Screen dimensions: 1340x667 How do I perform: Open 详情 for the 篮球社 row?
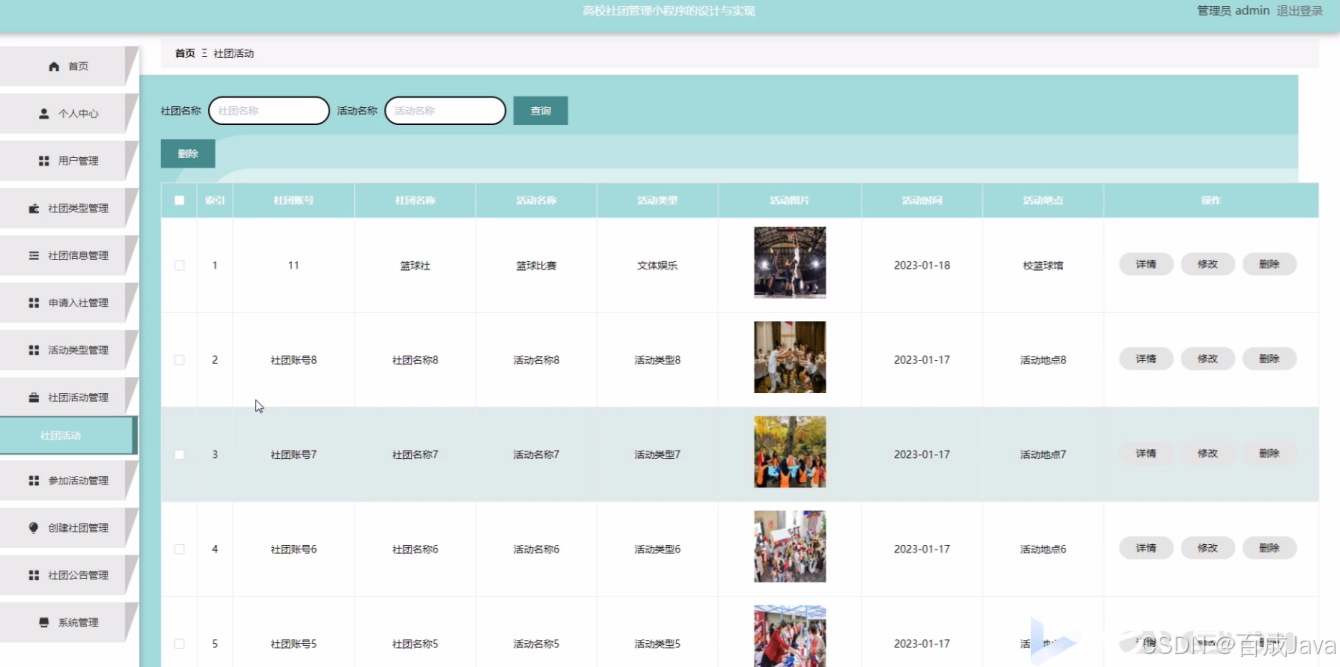[1146, 264]
